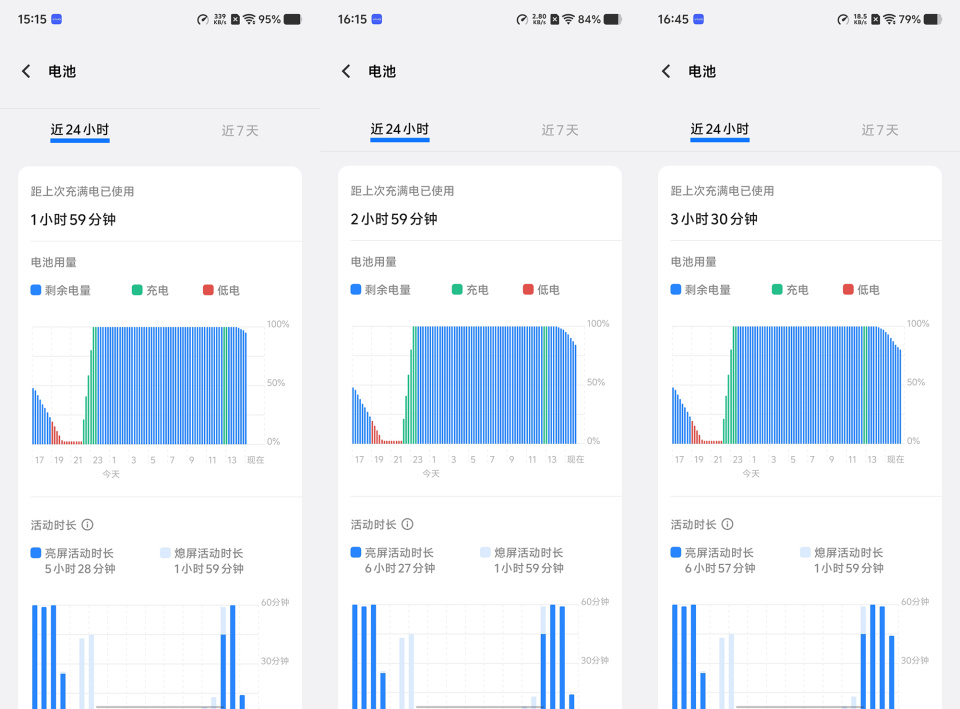
Task: Tap the 今天 axis label in 16:15 chart
Action: (x=431, y=473)
